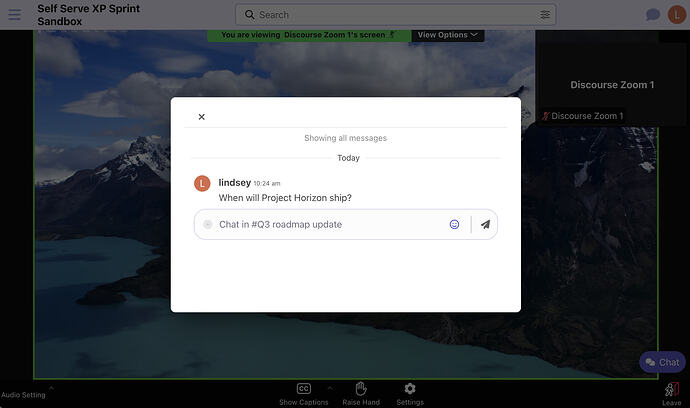Screen dimensions: 690x408
Task: Click the 'You are viewing' screen share banner
Action: (309, 35)
